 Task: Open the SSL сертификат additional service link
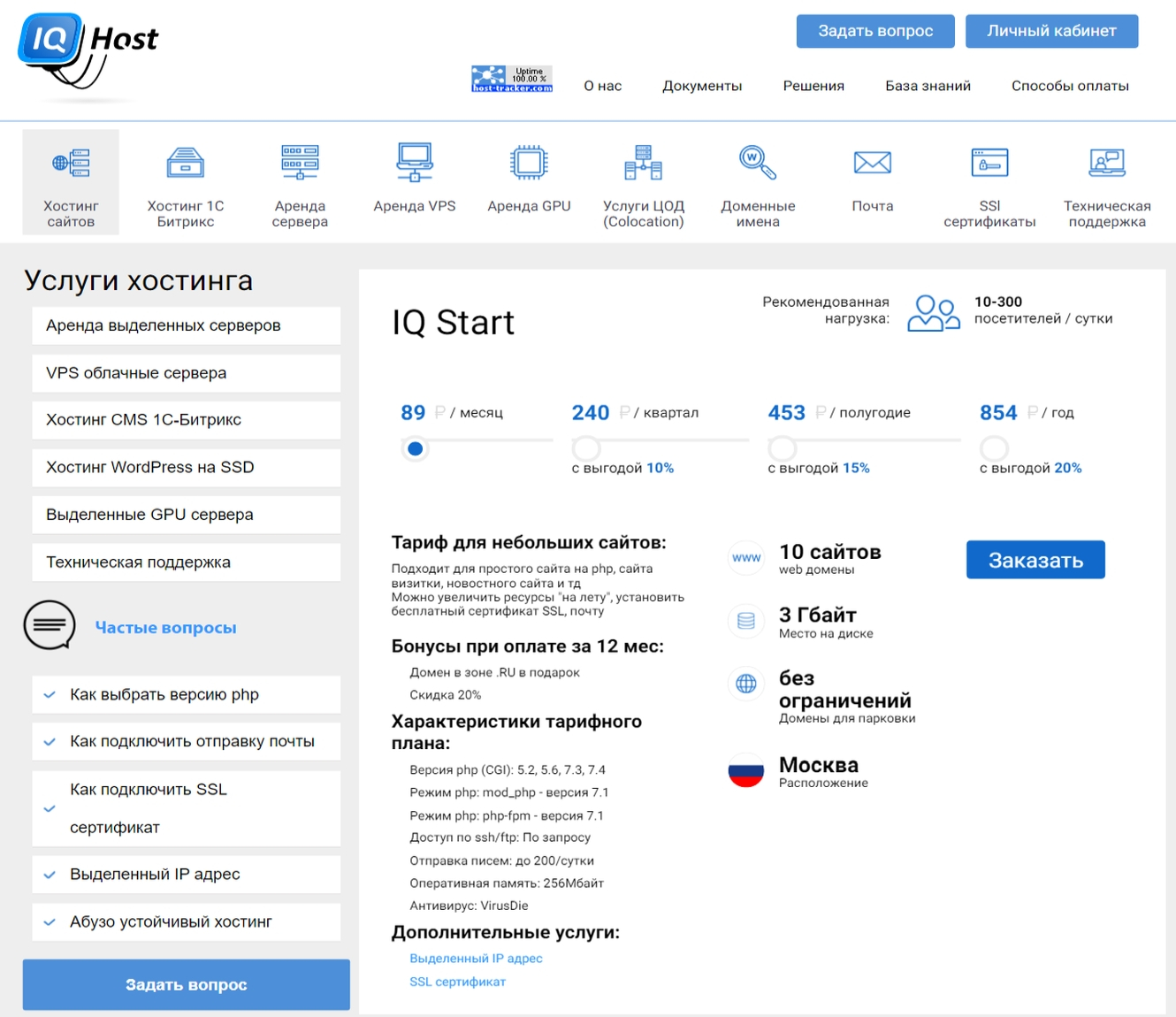pyautogui.click(x=457, y=982)
